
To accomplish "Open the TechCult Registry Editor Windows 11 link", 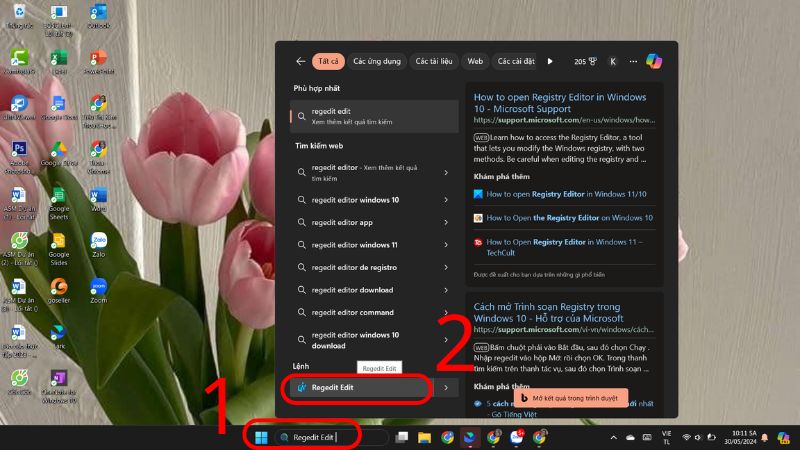I will coord(564,247).
